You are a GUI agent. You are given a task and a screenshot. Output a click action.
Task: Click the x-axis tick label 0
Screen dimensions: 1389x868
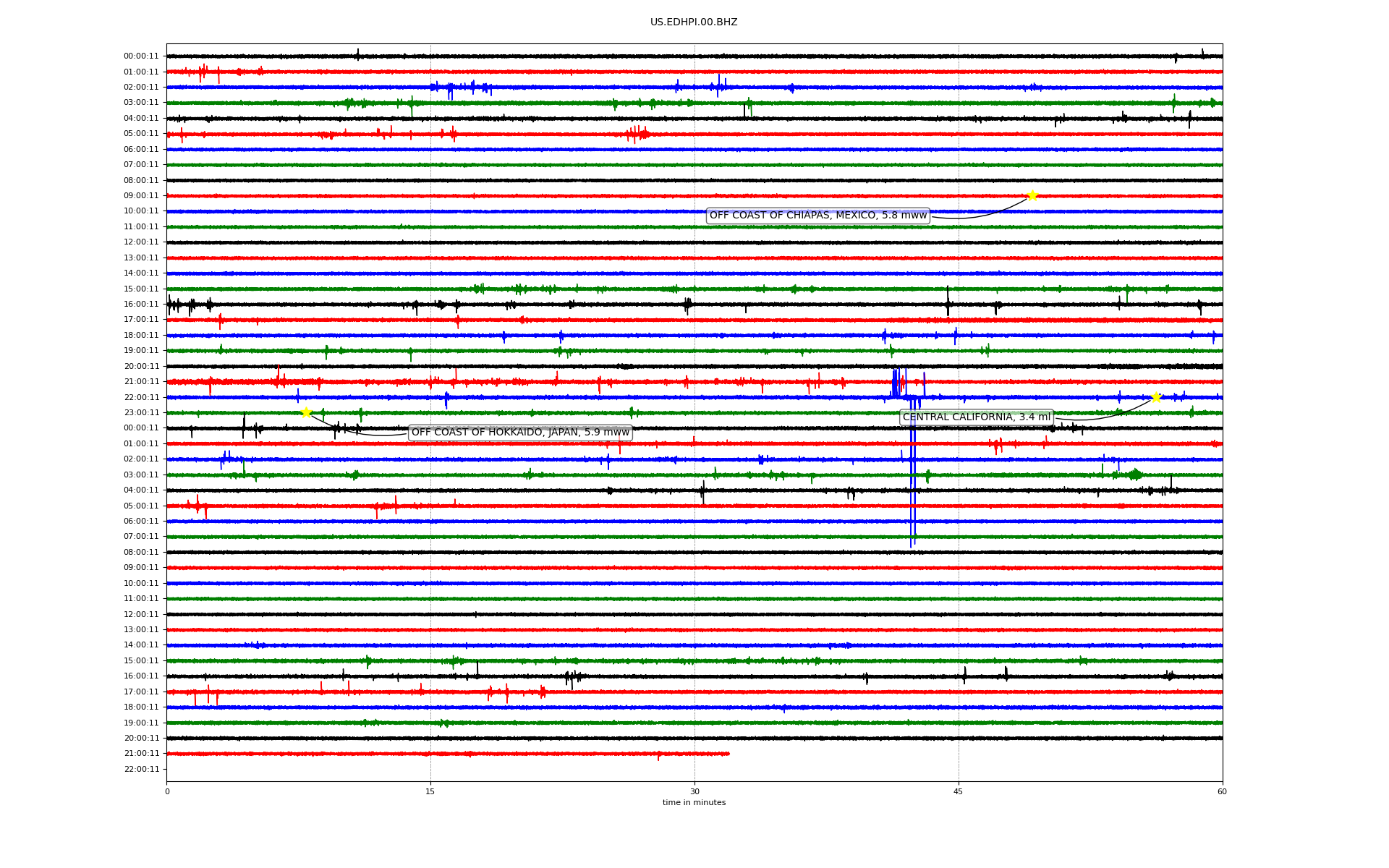(x=167, y=791)
